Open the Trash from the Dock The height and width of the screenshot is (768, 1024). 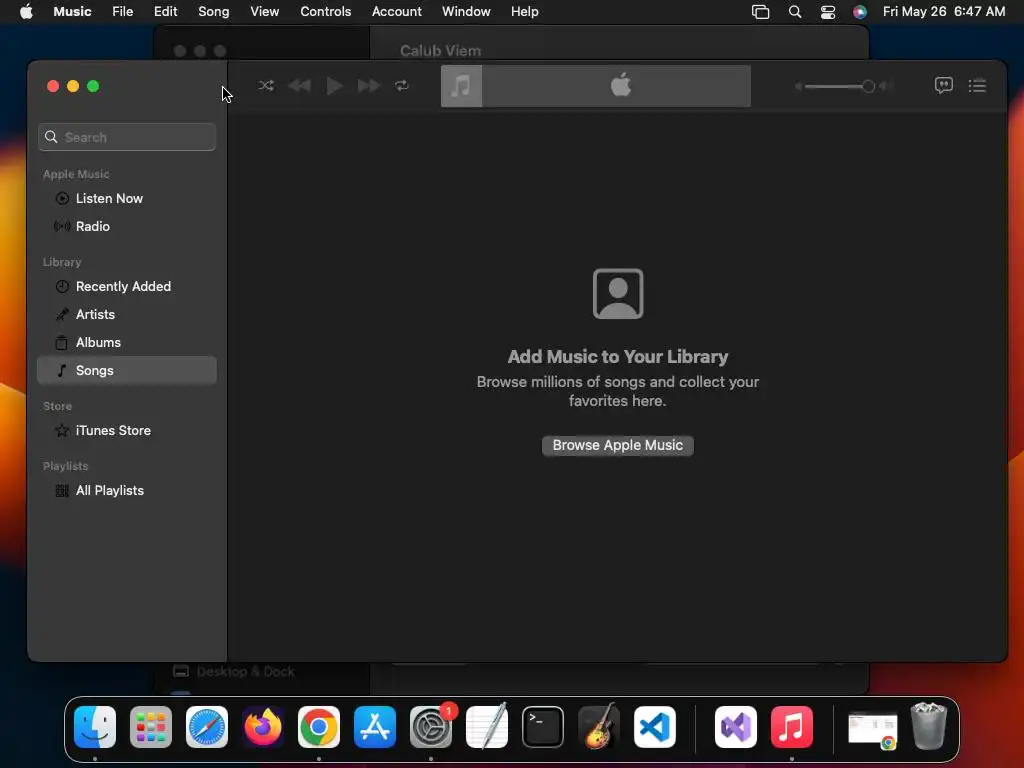point(929,726)
